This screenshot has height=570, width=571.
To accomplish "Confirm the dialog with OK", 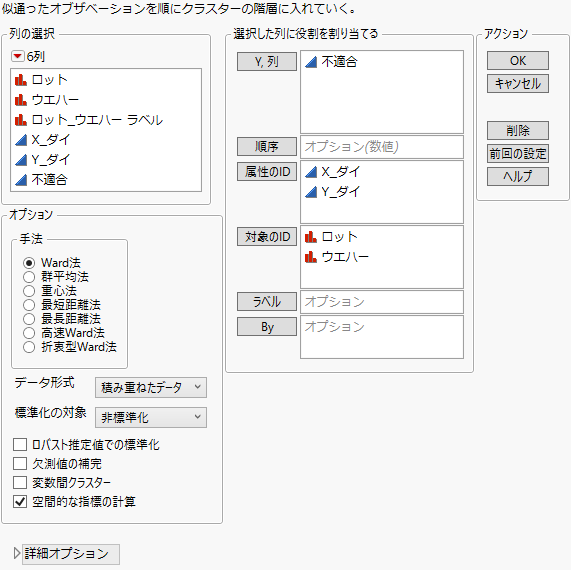I will point(518,60).
